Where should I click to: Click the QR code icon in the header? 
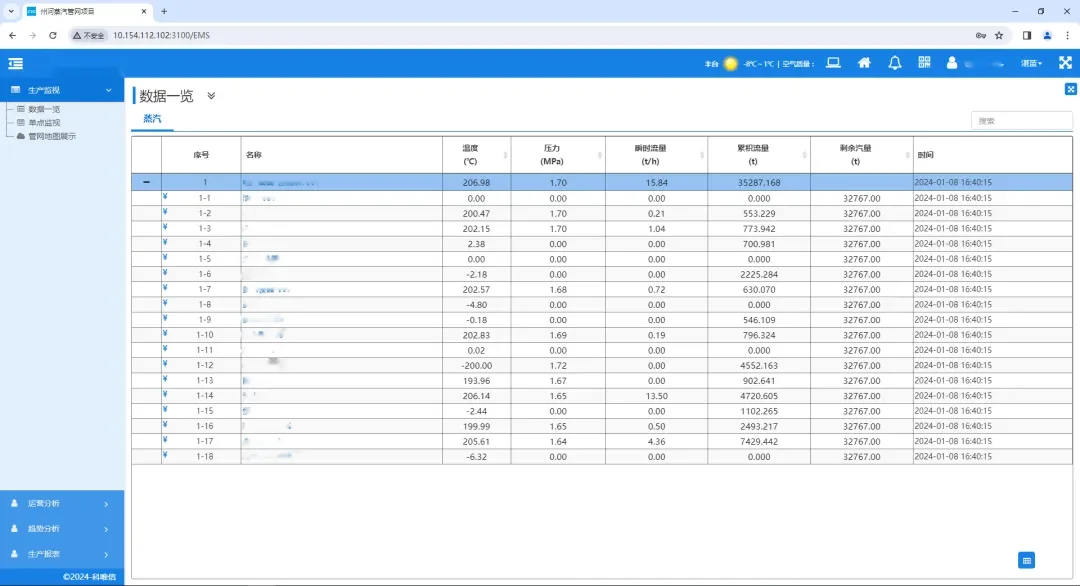coord(924,63)
